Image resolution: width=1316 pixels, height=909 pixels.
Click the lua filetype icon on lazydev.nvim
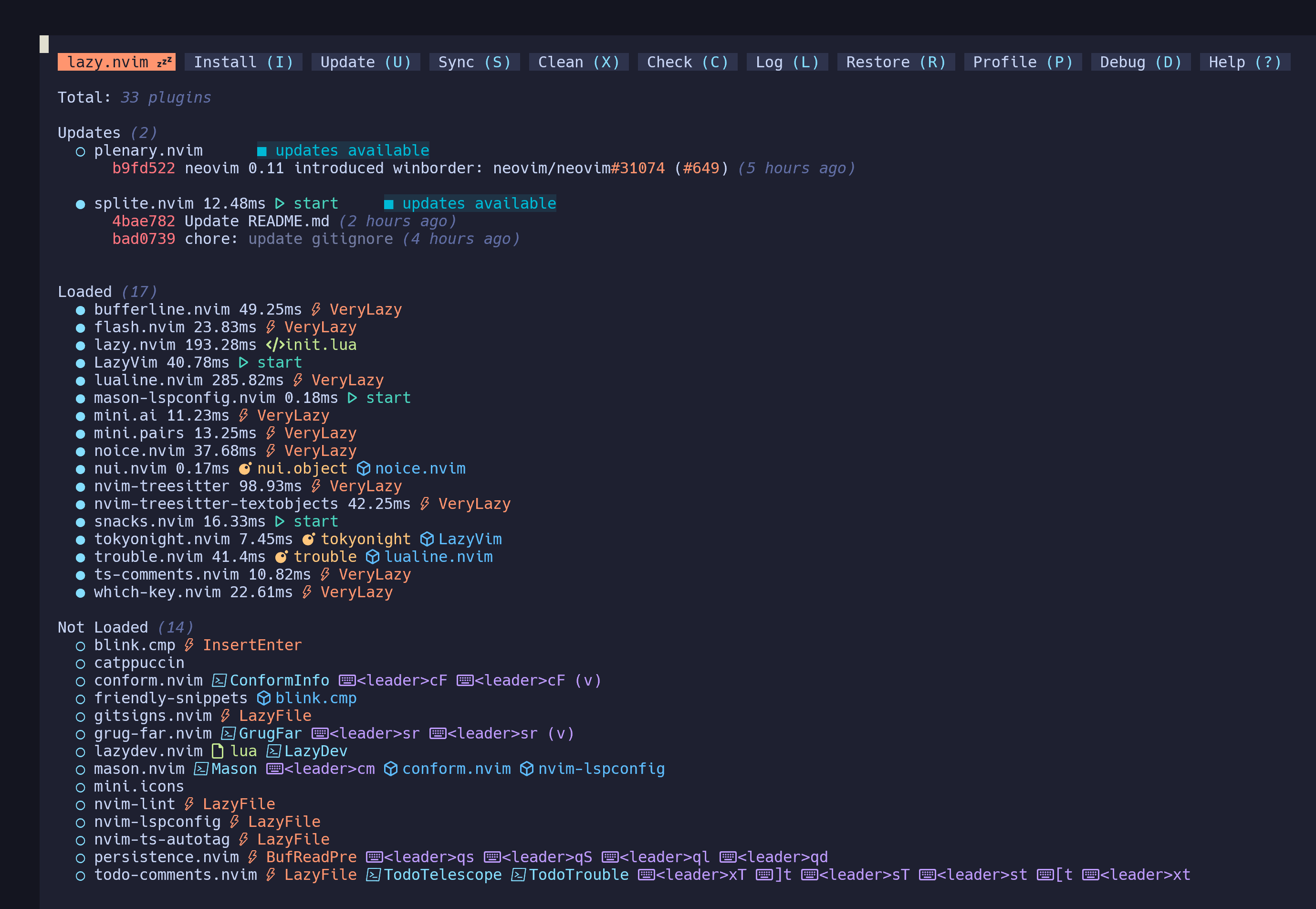218,750
